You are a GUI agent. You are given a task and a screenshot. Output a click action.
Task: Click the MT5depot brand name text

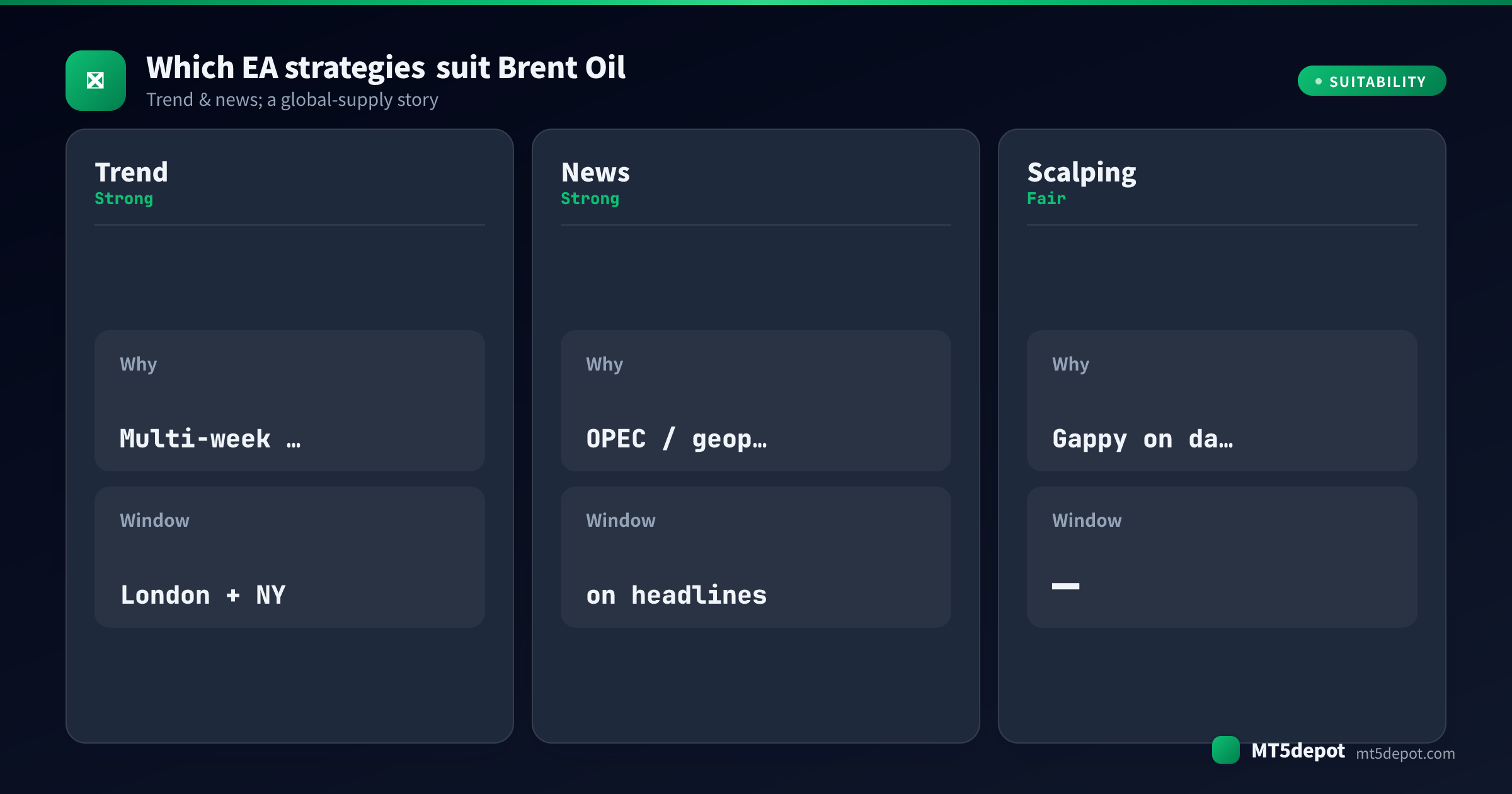(1298, 751)
